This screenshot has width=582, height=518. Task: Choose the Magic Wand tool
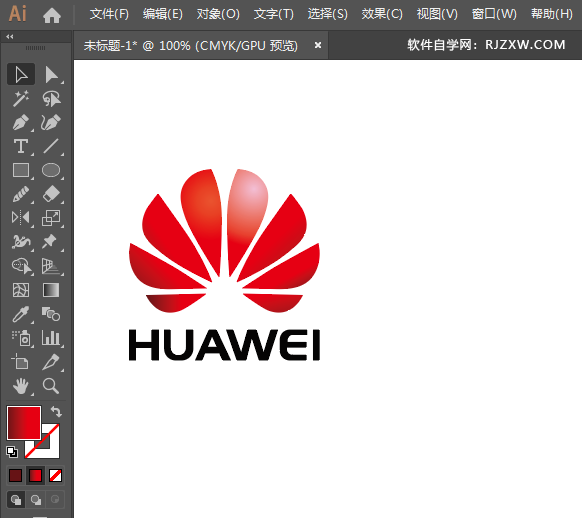point(21,98)
